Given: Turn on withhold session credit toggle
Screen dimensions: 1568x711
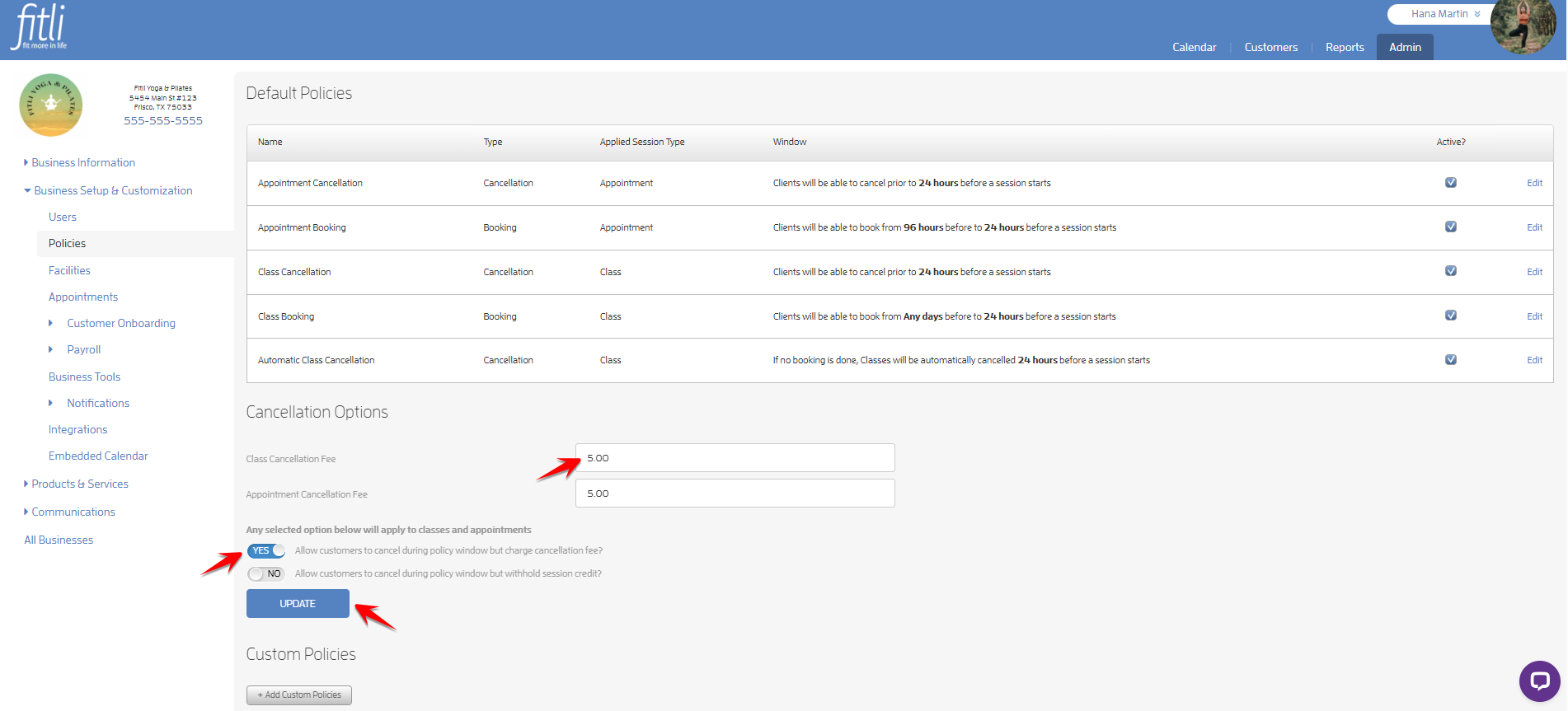Looking at the screenshot, I should point(266,573).
